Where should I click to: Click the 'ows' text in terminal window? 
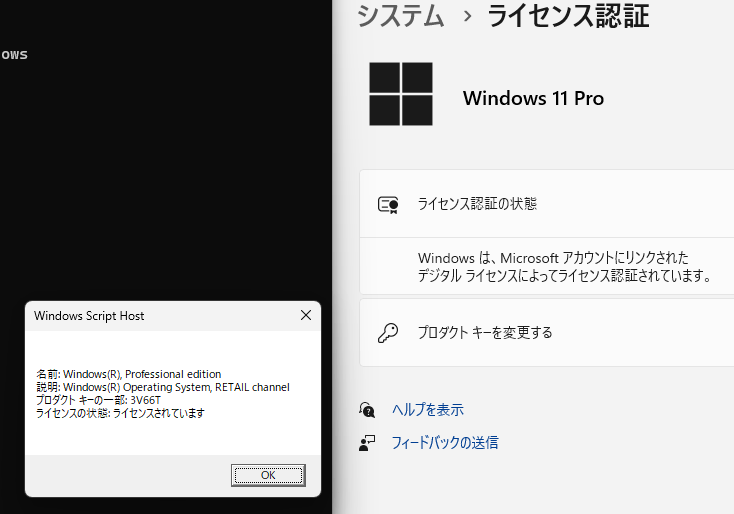click(14, 55)
